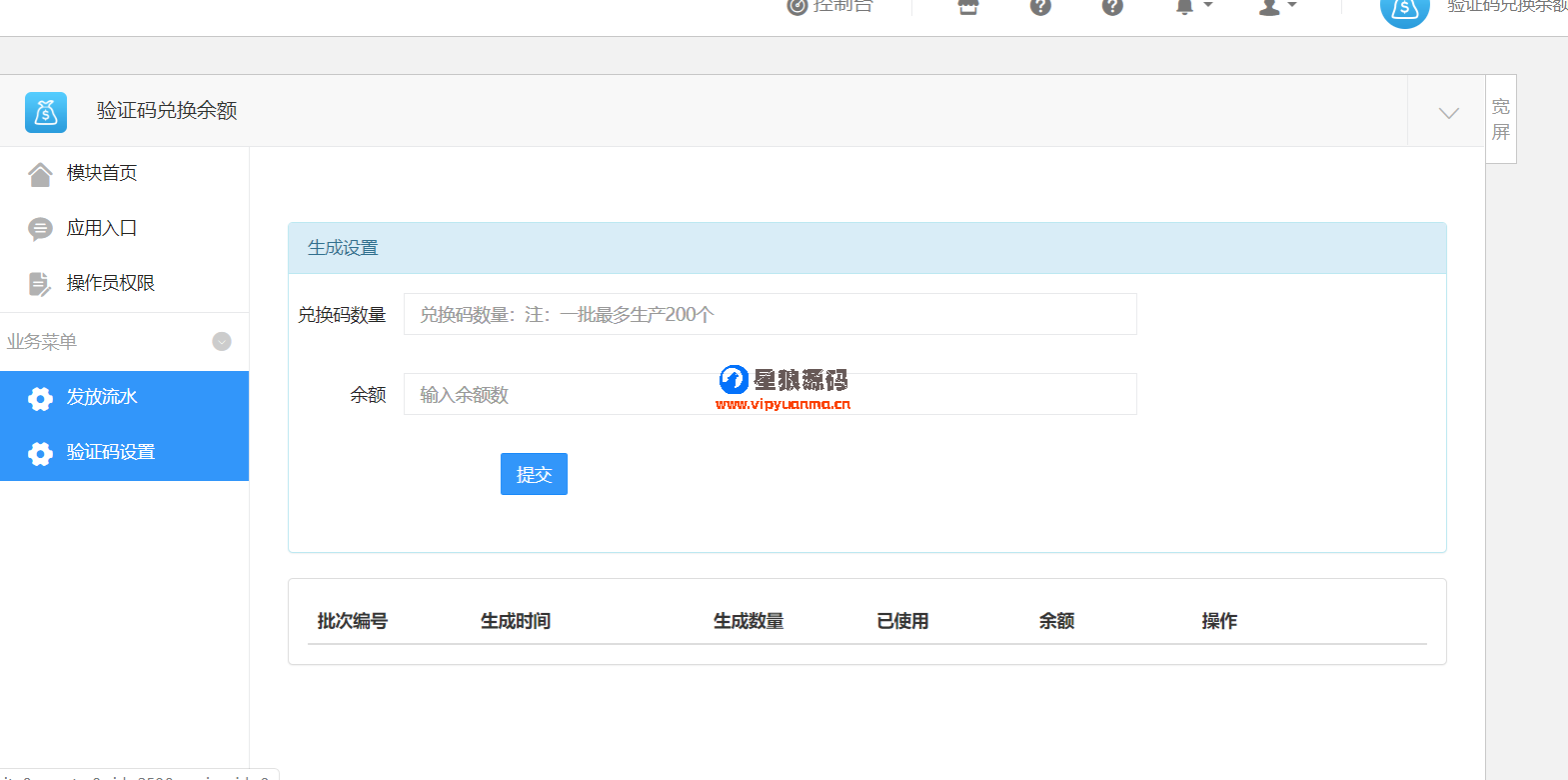Viewport: 1568px width, 780px height.
Task: Focus the 余额 amount input field
Action: (x=770, y=394)
